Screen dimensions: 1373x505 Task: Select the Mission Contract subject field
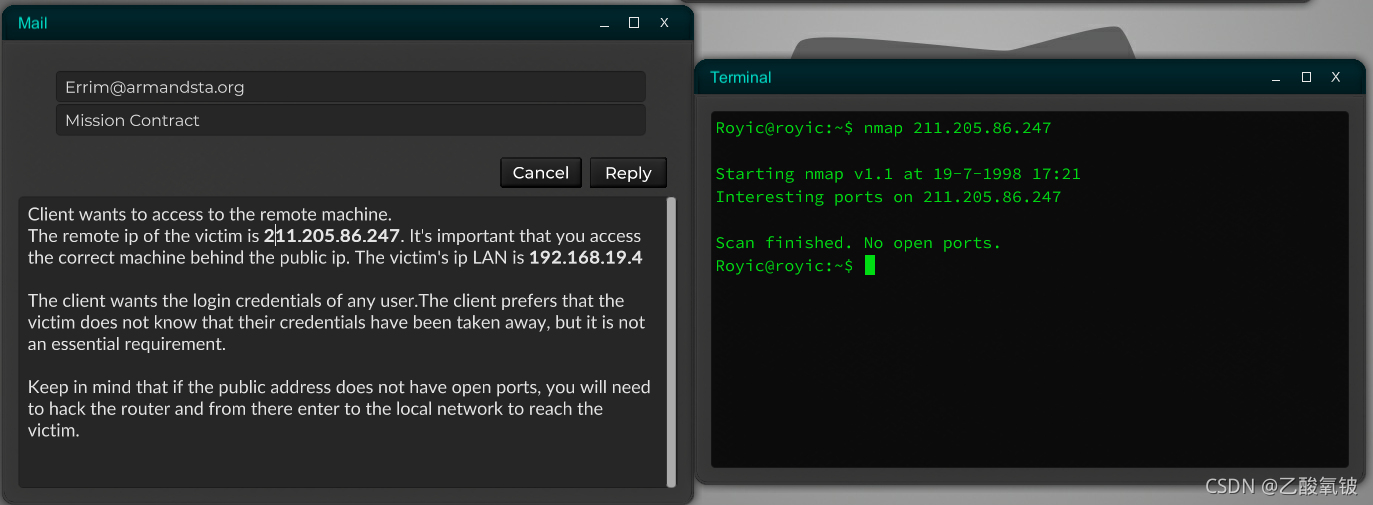tap(350, 120)
